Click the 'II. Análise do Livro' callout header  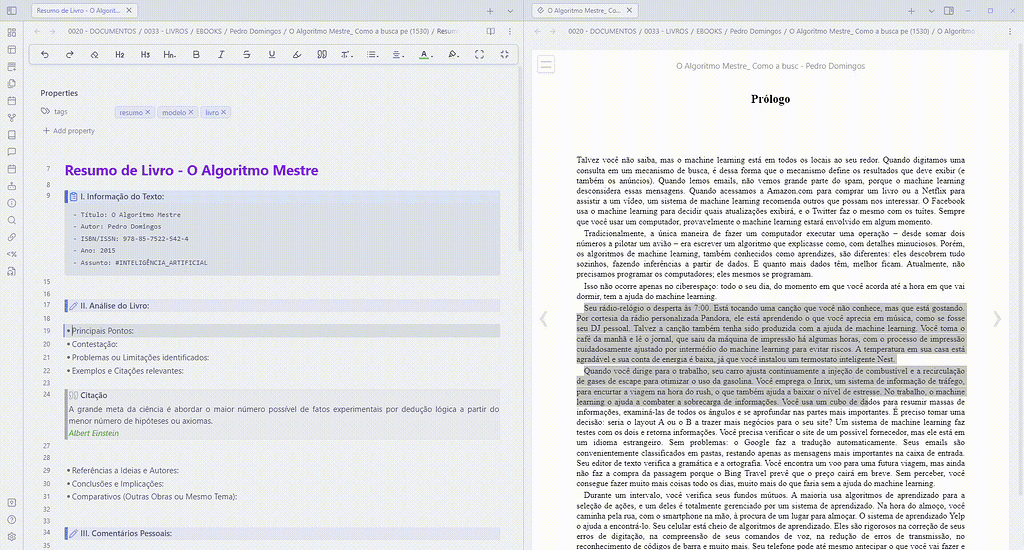click(283, 306)
